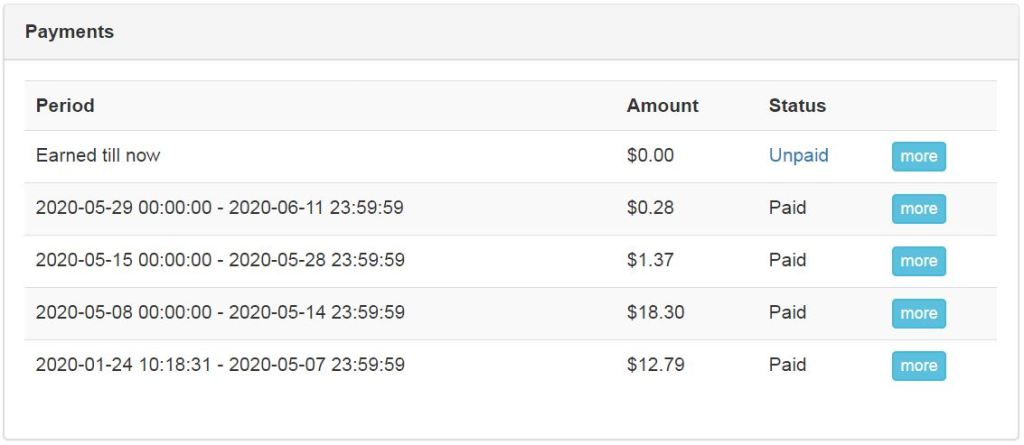Viewport: 1024px width, 445px height.
Task: Expand 'more' on the $18.30 payment row
Action: [x=918, y=313]
